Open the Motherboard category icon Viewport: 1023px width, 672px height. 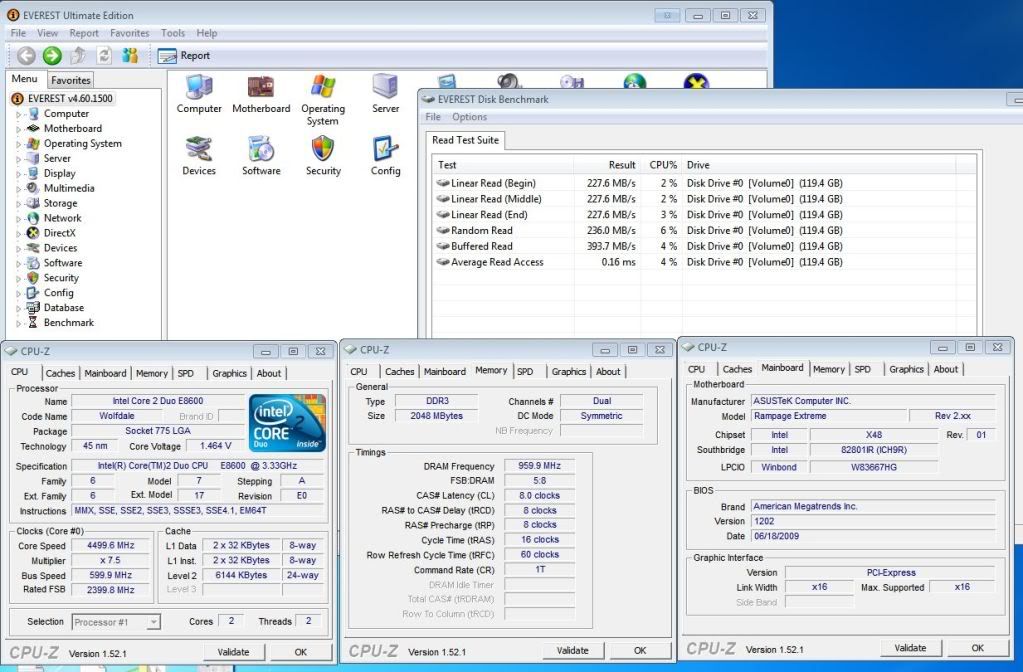pos(261,94)
